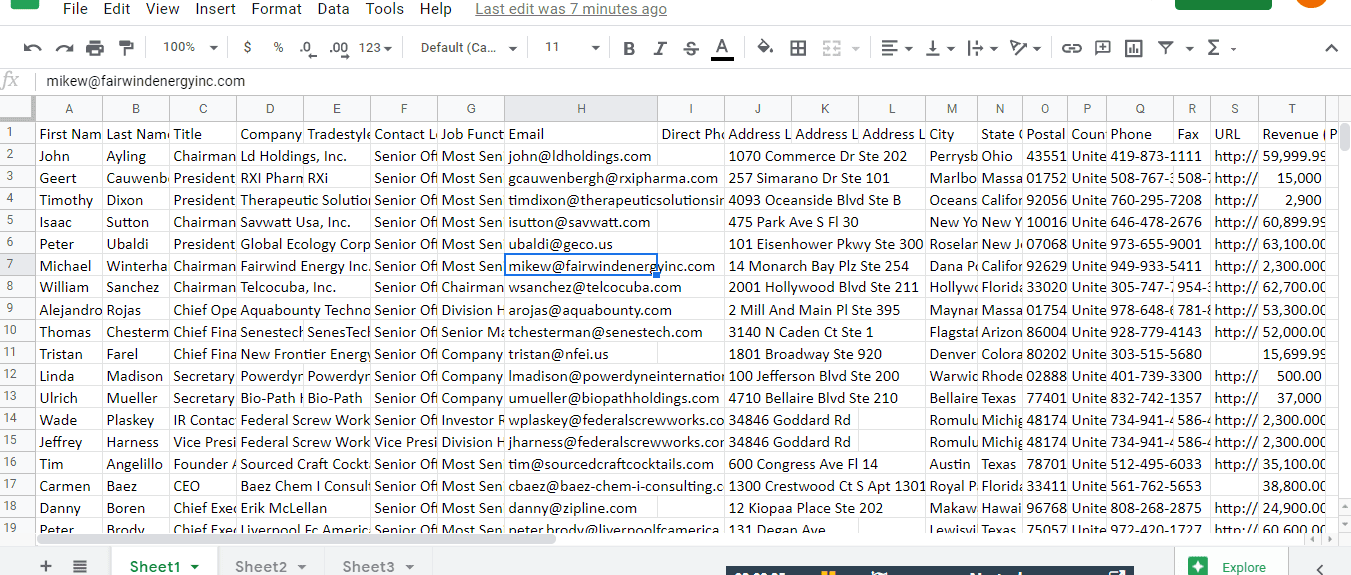The height and width of the screenshot is (575, 1351).
Task: Open the Format menu
Action: tap(277, 9)
